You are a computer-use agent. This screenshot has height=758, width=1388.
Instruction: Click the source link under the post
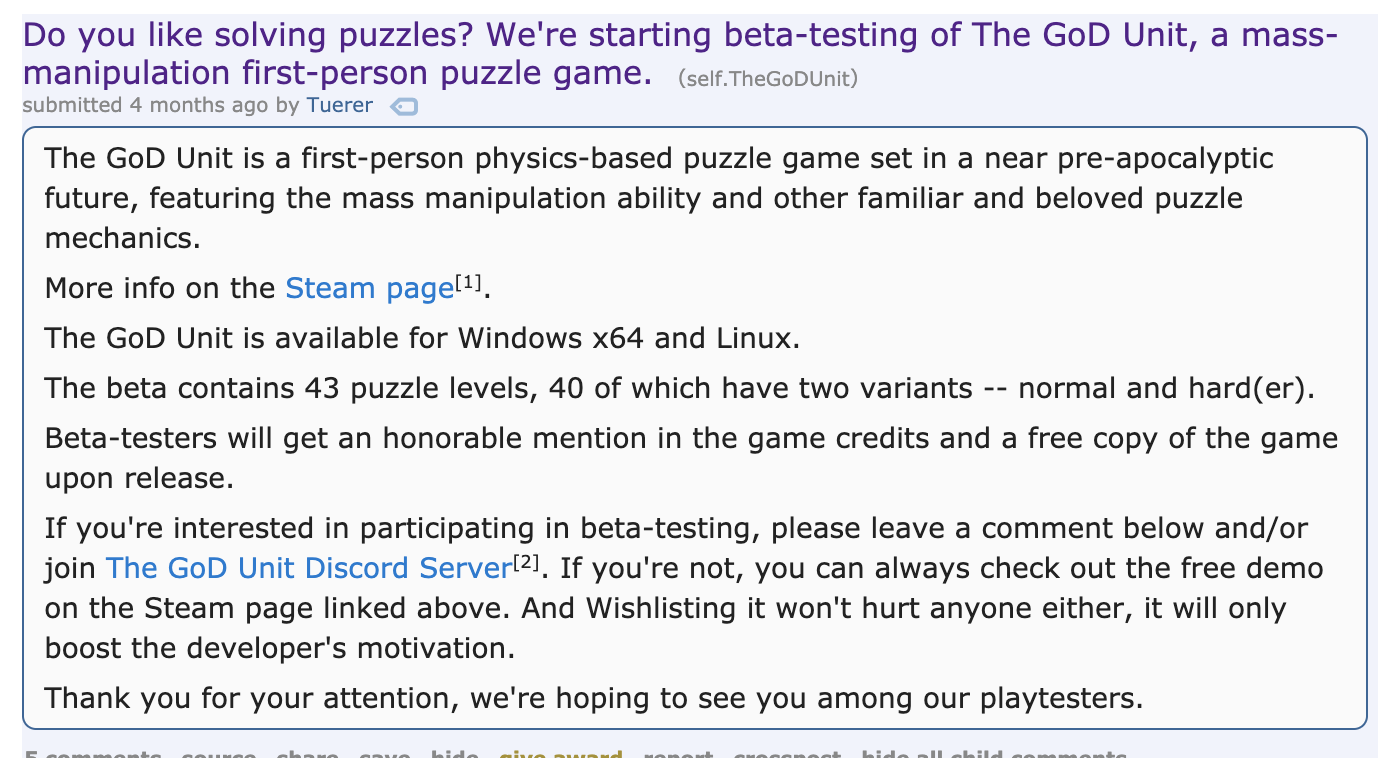tap(218, 753)
